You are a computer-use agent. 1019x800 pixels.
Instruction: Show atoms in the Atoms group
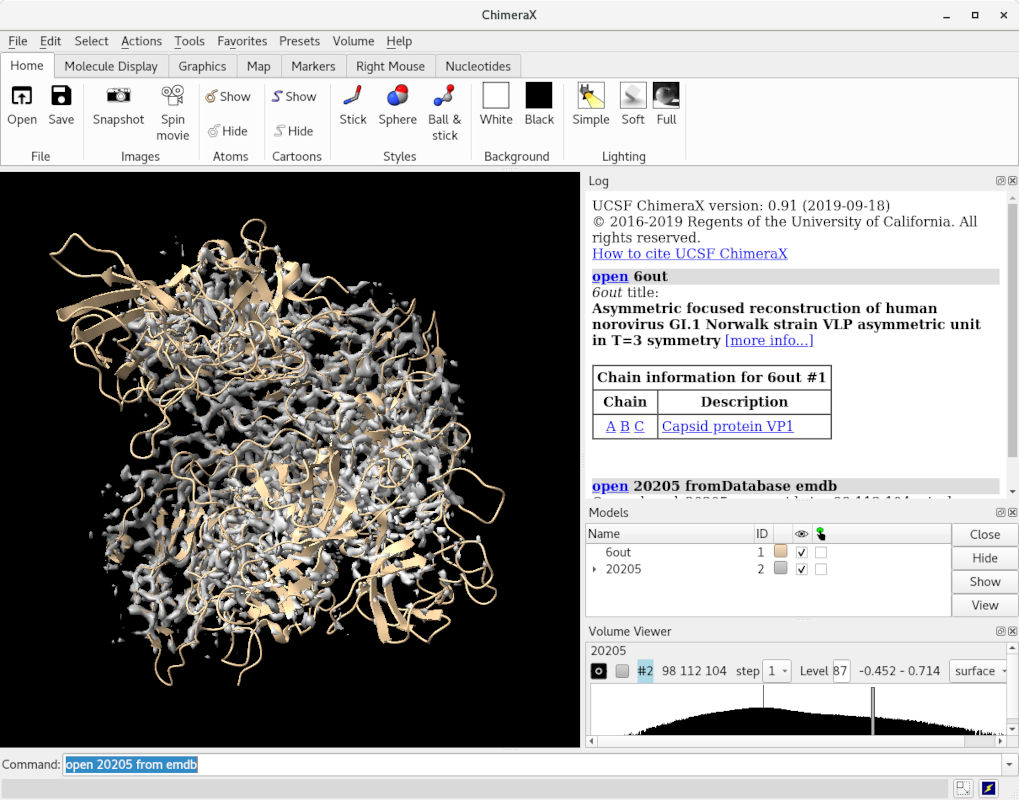tap(228, 97)
